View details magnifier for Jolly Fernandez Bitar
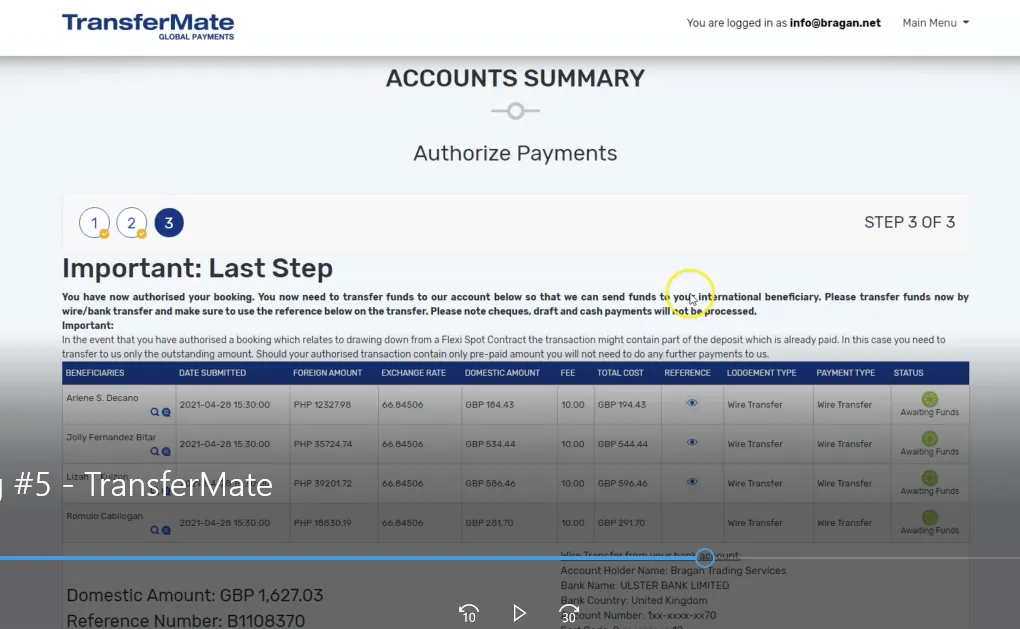 coord(154,451)
